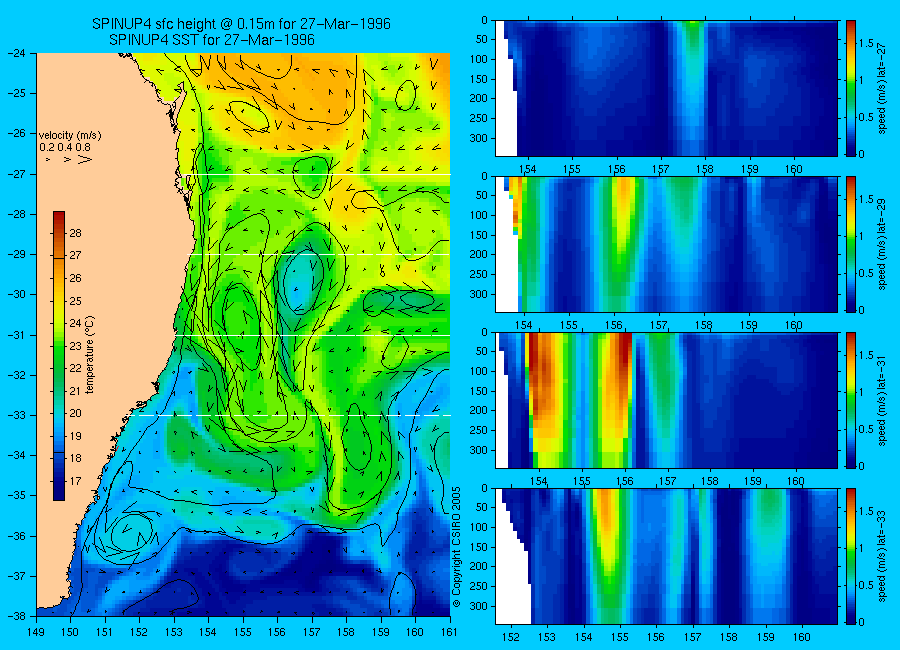This screenshot has height=650, width=900.
Task: Select the "velocity (m/s)" legend label
Action: pos(70,136)
